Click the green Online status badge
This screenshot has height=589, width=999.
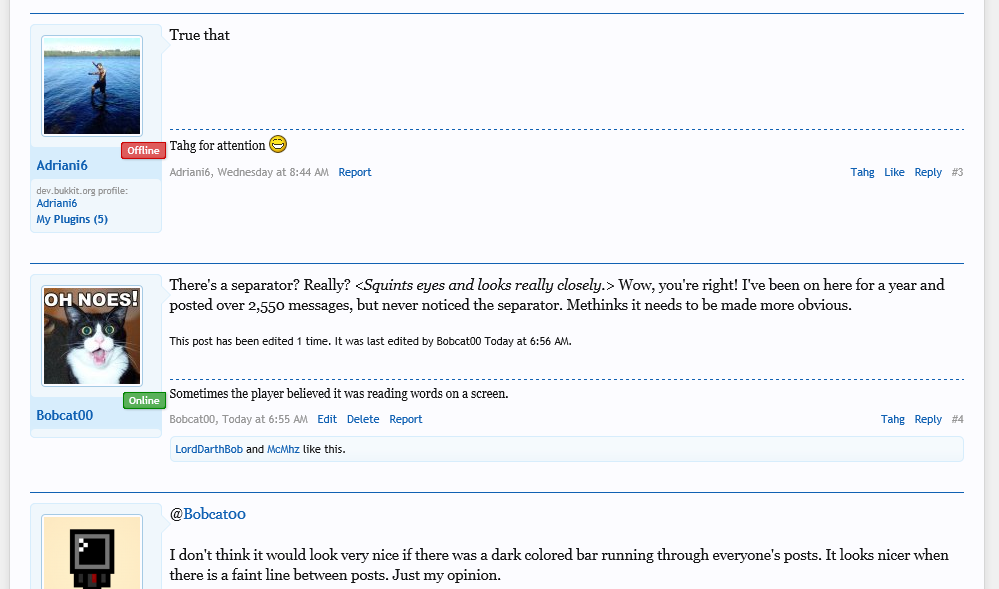coord(144,401)
